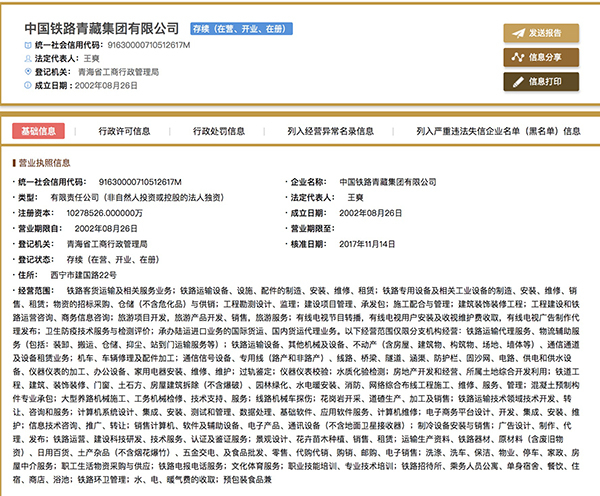Open 列入严重违法失信企业名单（黑名单）信息 tab

pos(499,131)
